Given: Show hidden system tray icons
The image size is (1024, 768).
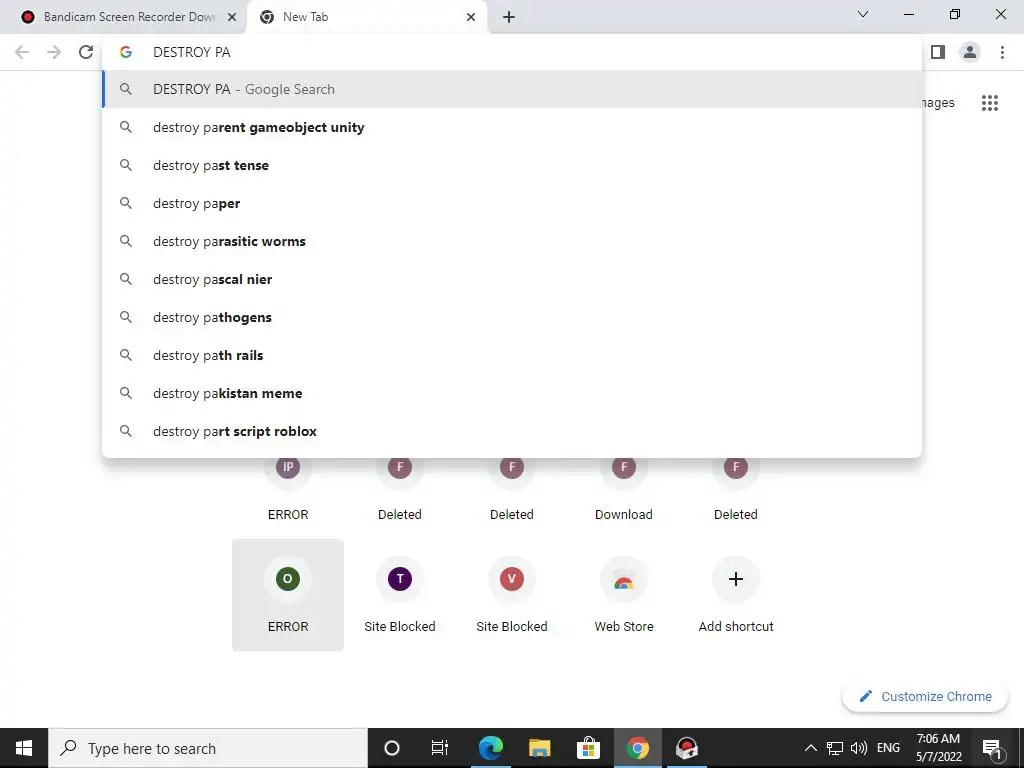Looking at the screenshot, I should (x=810, y=748).
